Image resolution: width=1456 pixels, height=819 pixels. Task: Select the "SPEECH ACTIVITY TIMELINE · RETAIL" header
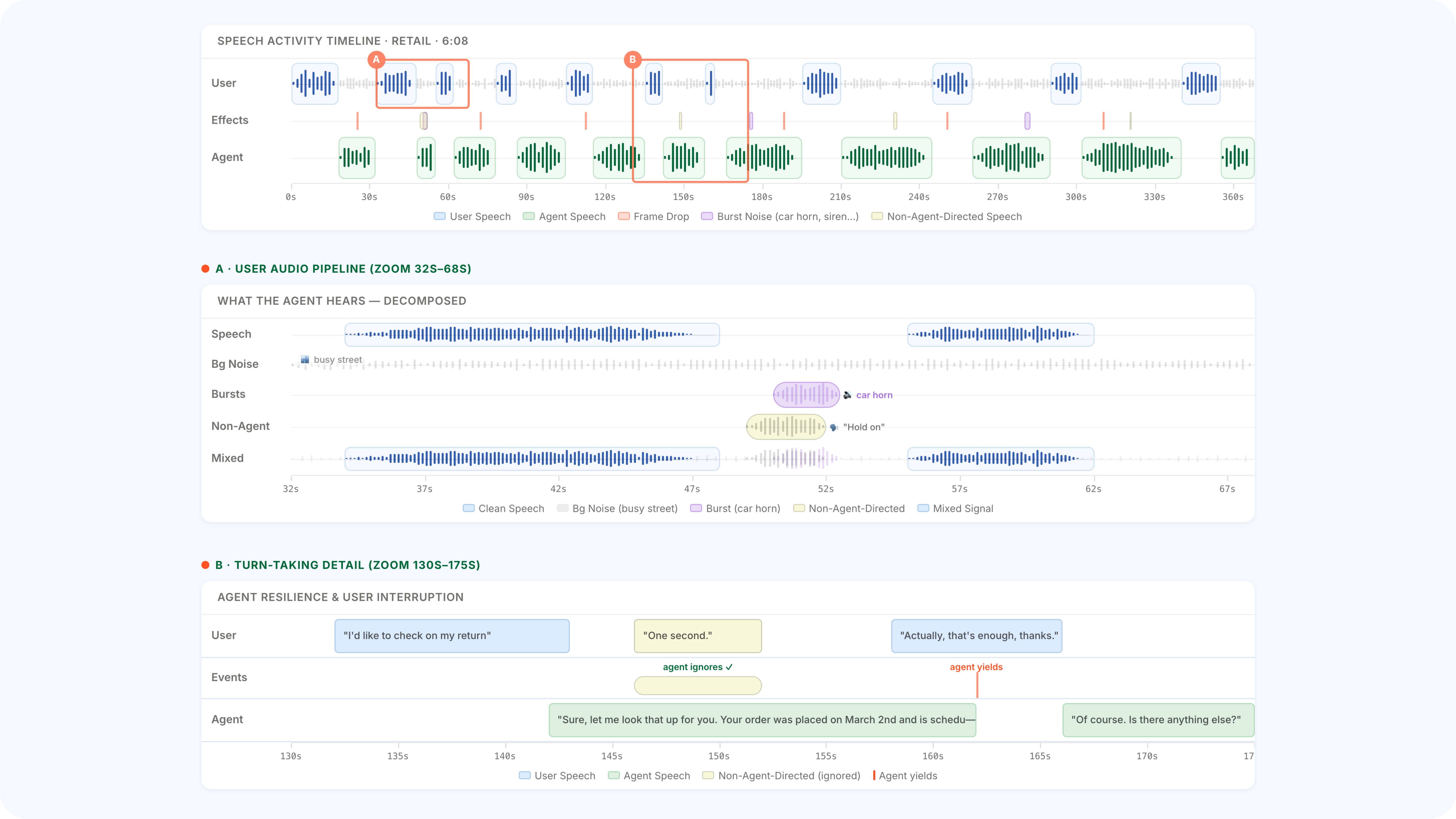coord(342,41)
